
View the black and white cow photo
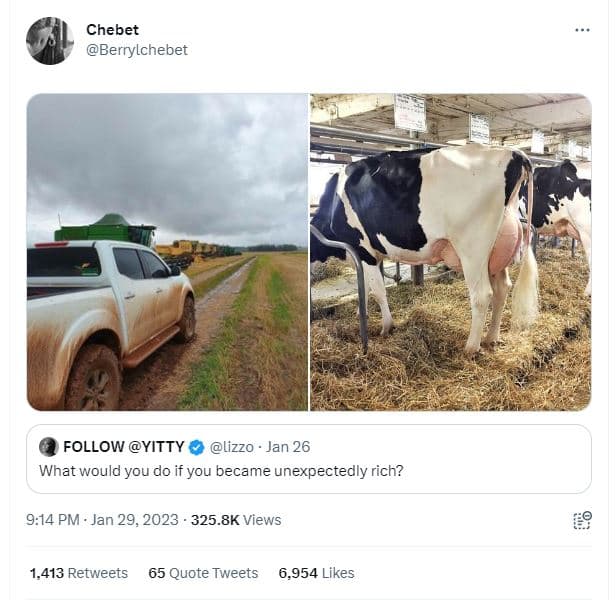coord(451,252)
